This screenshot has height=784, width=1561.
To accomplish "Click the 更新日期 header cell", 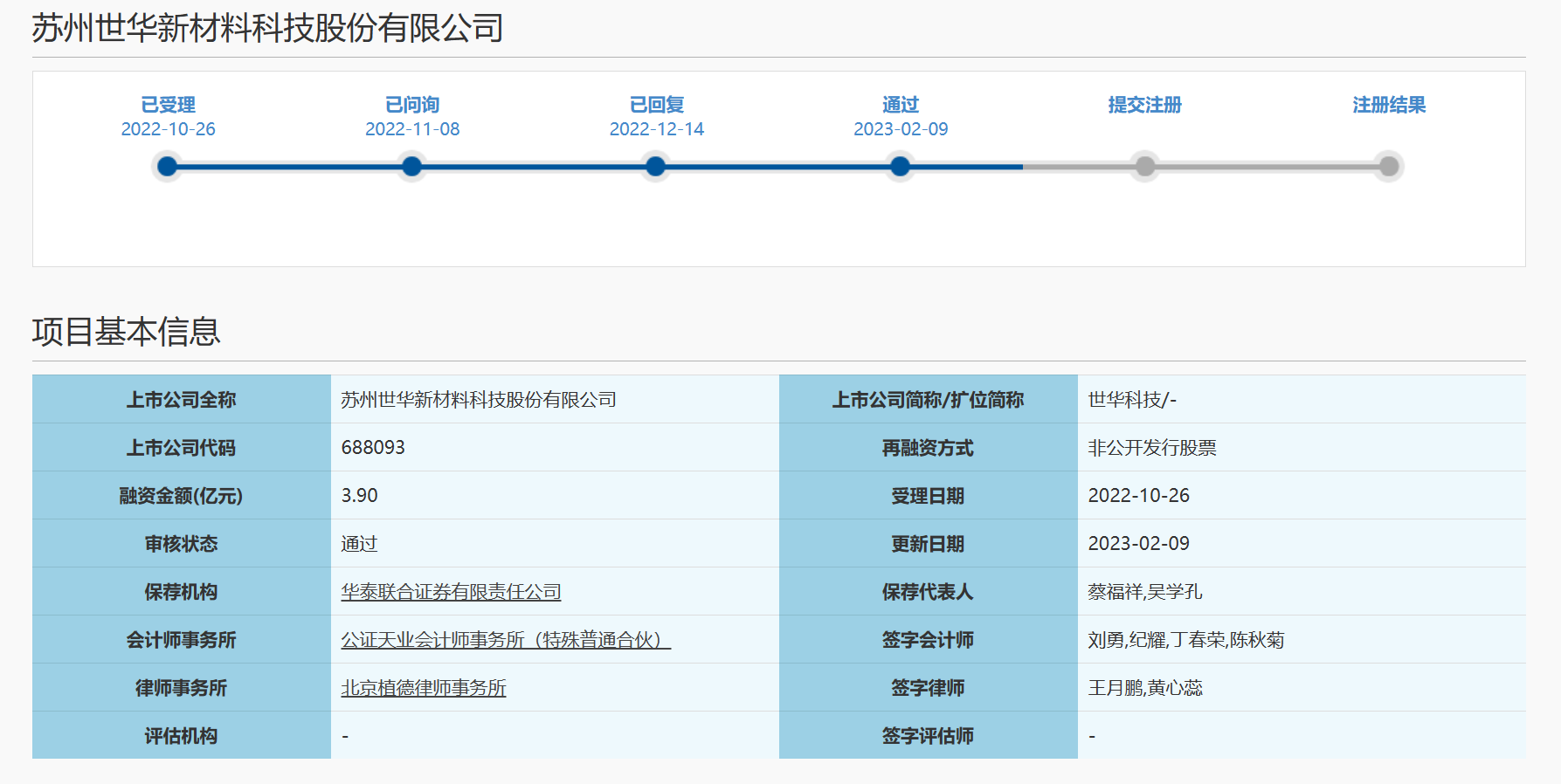I will (x=929, y=543).
